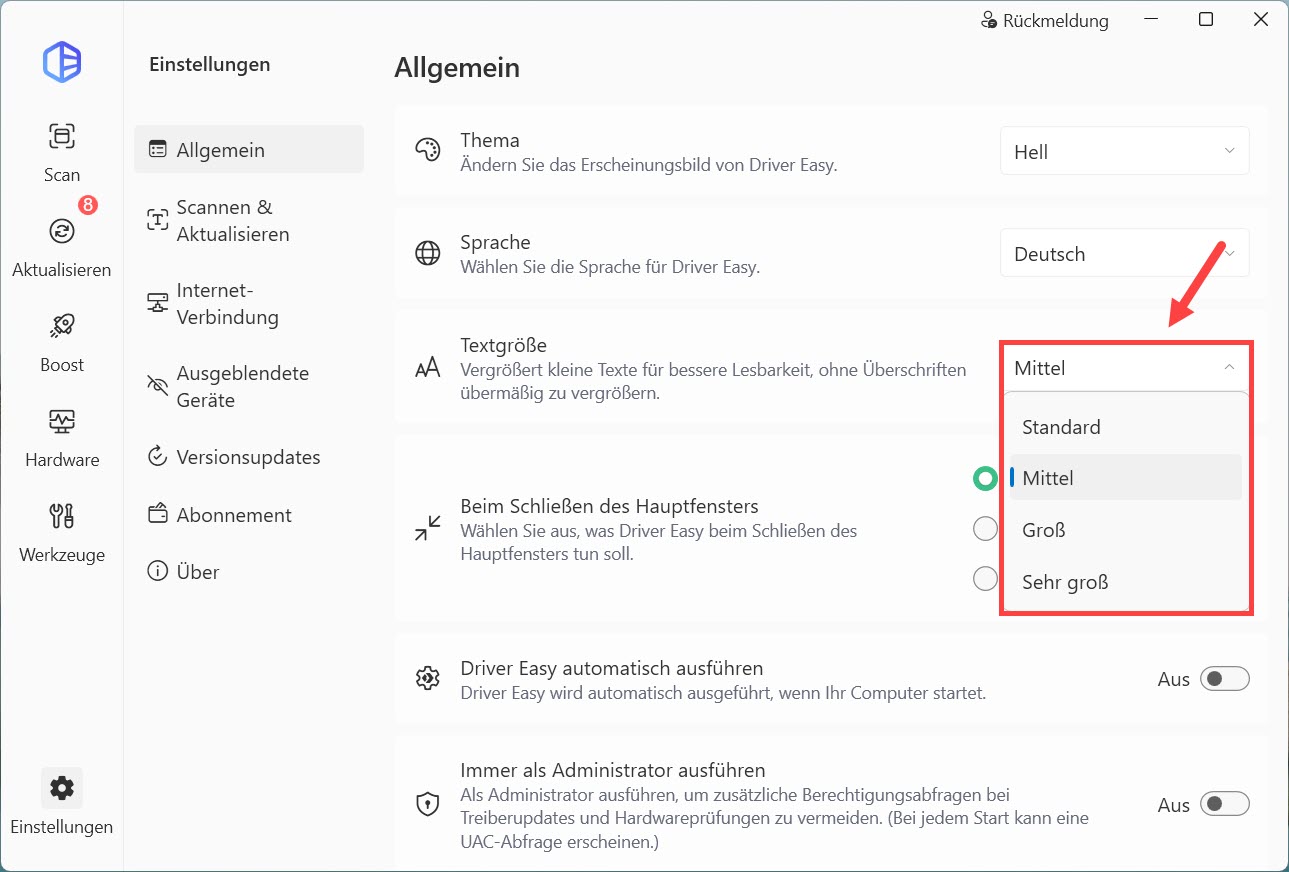1289x872 pixels.
Task: Toggle Driver Easy automatisch ausführen switch
Action: [x=1225, y=679]
